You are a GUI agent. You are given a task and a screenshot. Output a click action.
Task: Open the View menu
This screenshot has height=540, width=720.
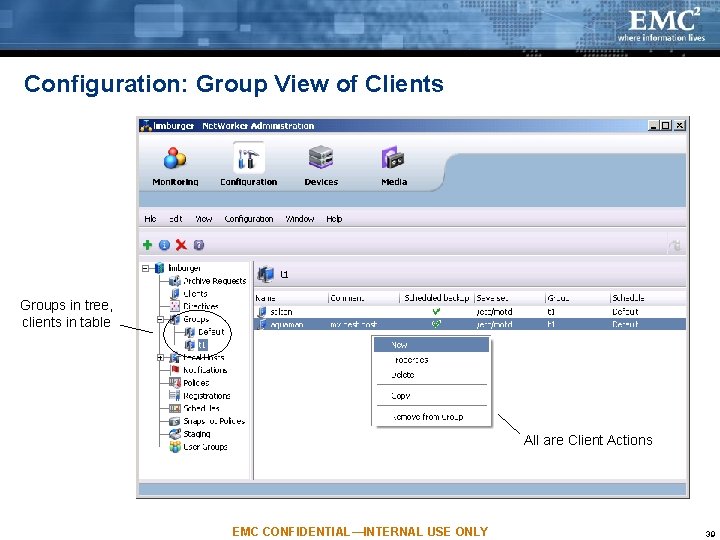tap(203, 219)
